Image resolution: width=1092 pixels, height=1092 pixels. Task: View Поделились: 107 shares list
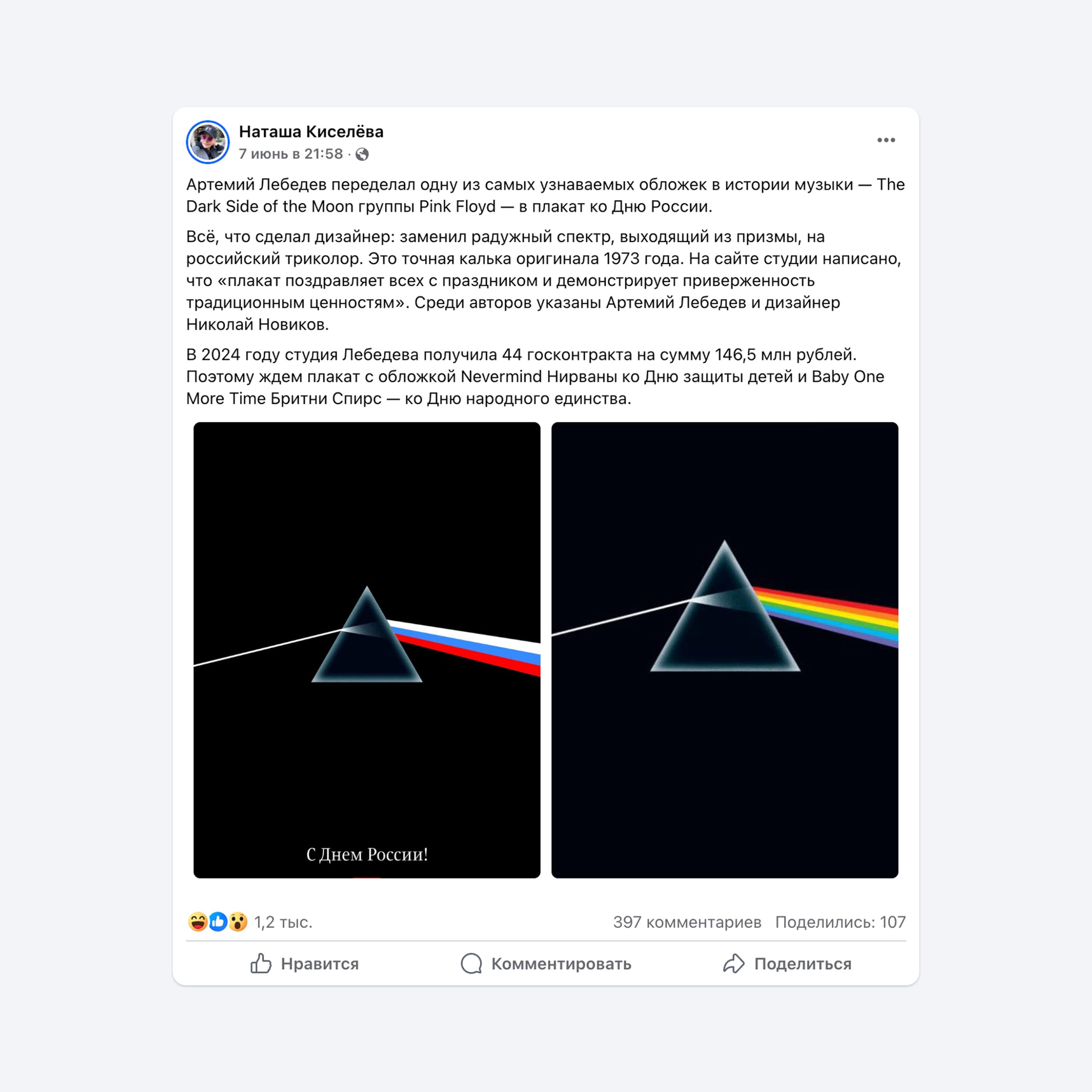[x=840, y=922]
